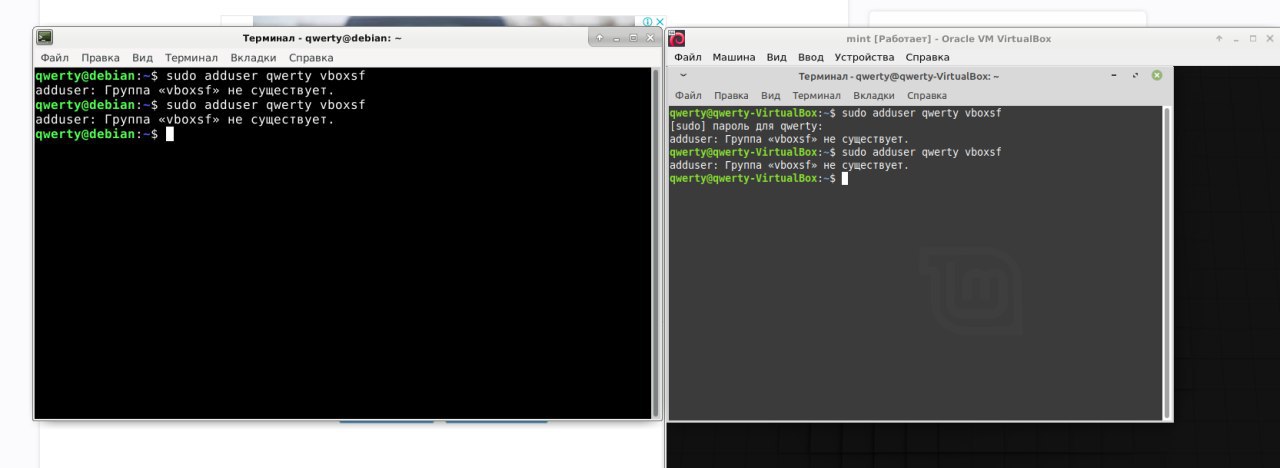Open Ввод menu in VirtualBox
Image resolution: width=1280 pixels, height=468 pixels.
811,57
